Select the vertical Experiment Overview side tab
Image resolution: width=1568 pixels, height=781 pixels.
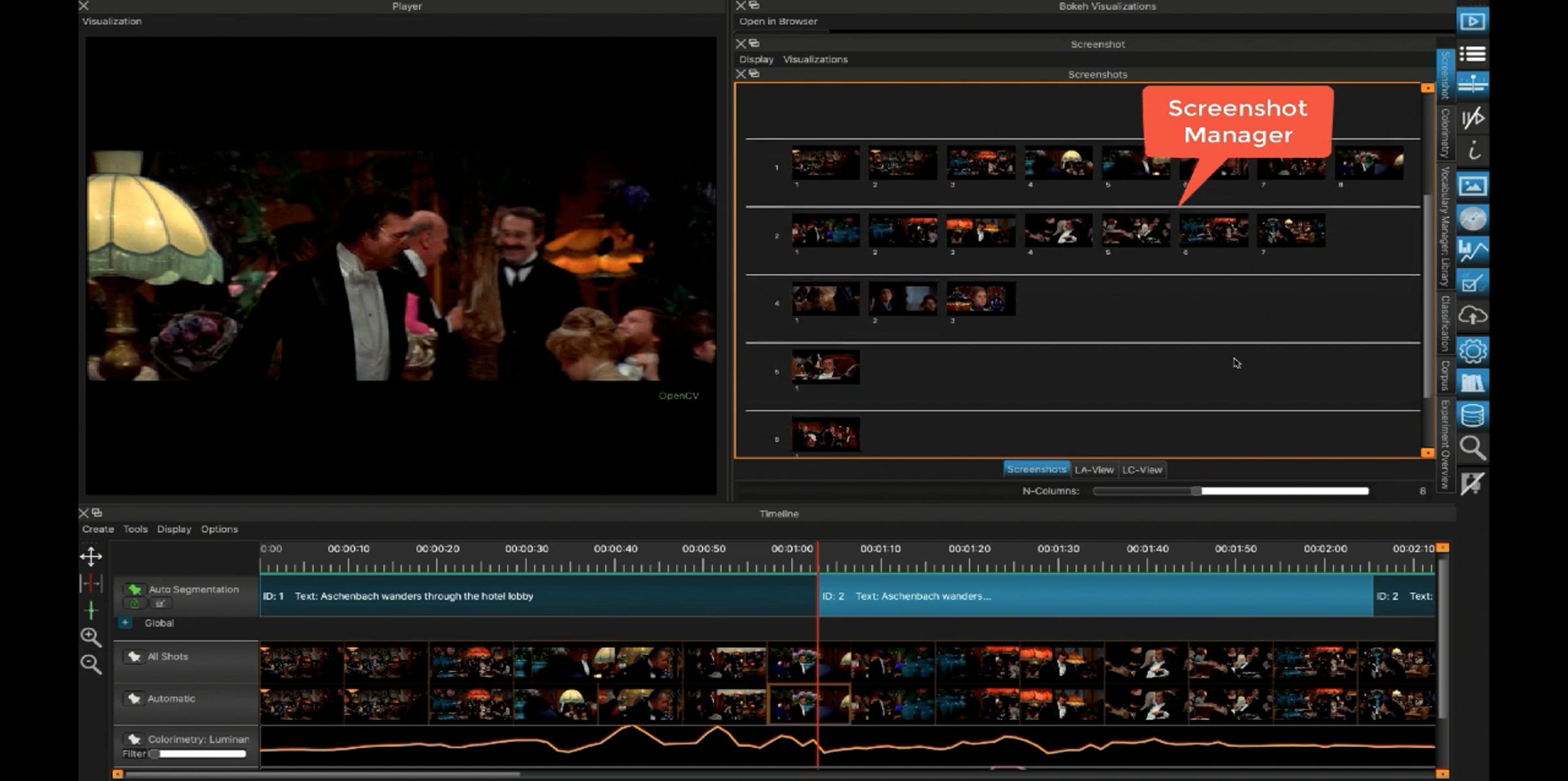click(x=1445, y=444)
